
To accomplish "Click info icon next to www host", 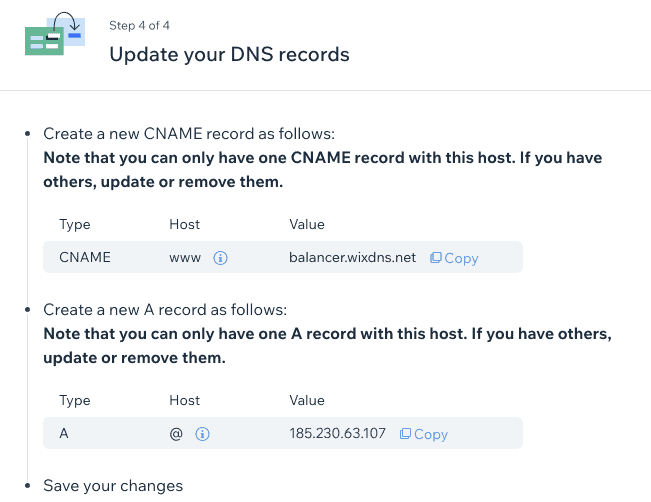I will [x=220, y=258].
